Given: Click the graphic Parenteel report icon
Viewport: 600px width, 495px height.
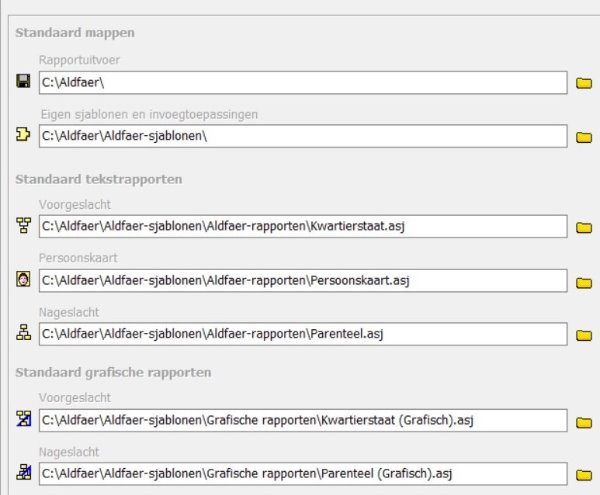Looking at the screenshot, I should (23, 473).
